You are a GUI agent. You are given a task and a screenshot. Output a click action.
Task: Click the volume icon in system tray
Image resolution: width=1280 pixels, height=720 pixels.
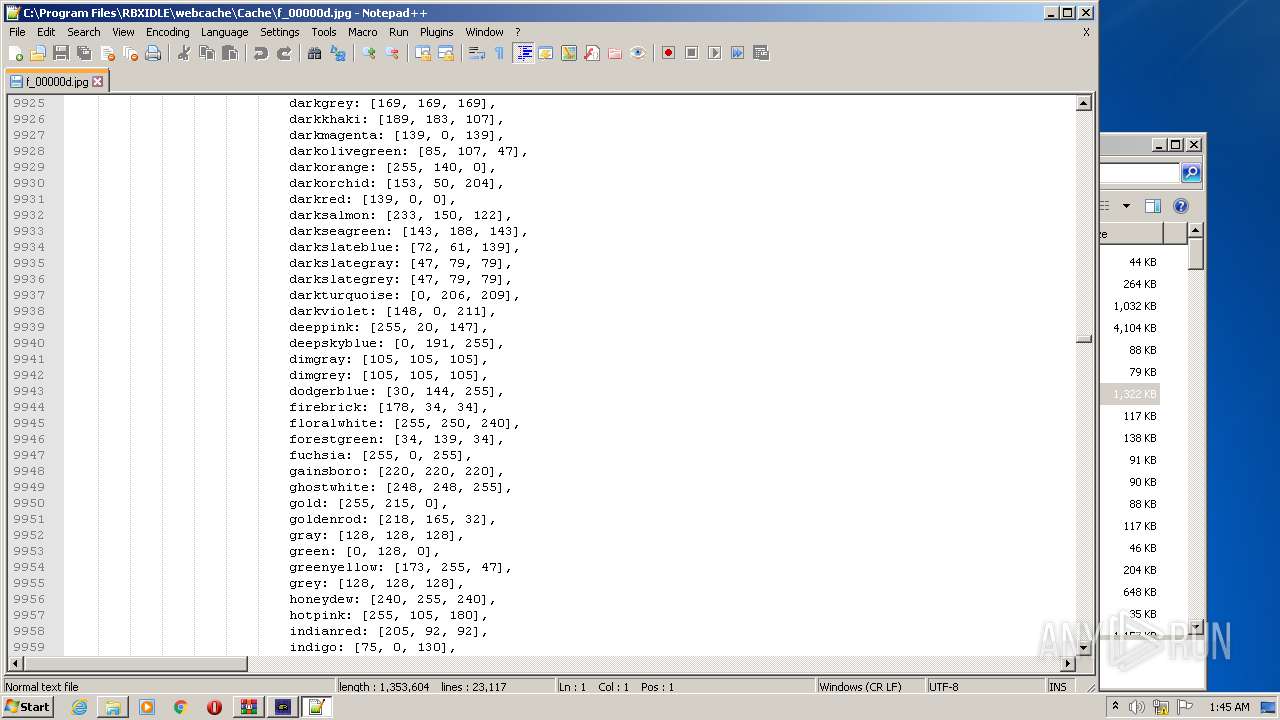point(1137,707)
